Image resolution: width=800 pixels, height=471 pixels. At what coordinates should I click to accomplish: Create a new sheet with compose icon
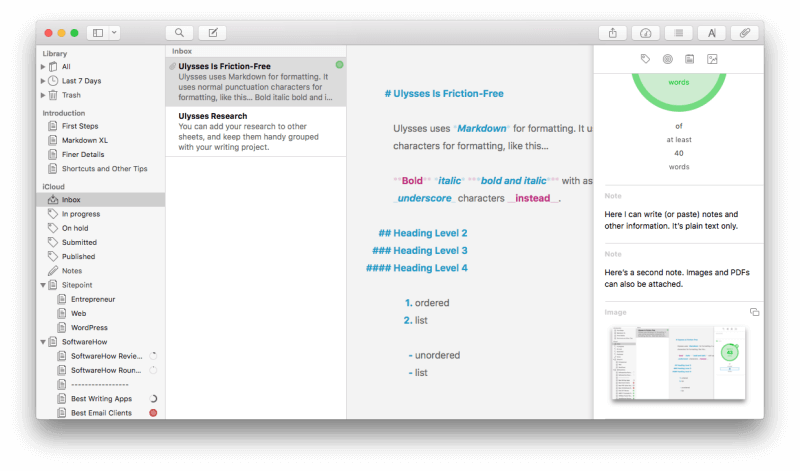tap(213, 33)
